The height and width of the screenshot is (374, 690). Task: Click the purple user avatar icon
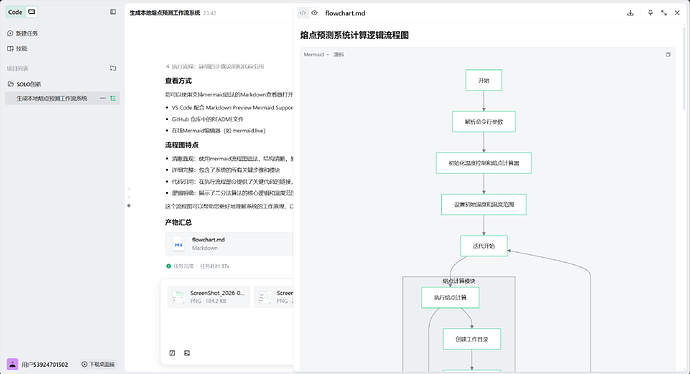coord(12,364)
